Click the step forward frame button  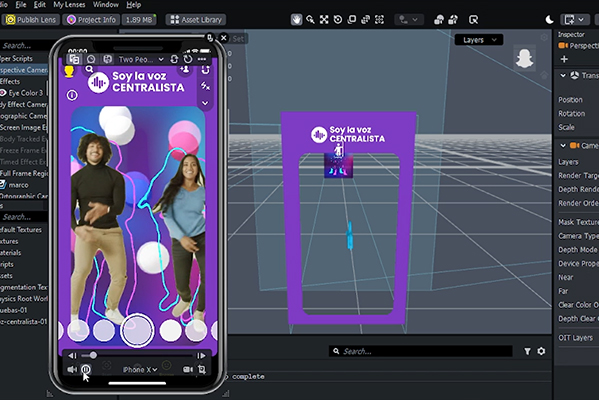coord(201,356)
